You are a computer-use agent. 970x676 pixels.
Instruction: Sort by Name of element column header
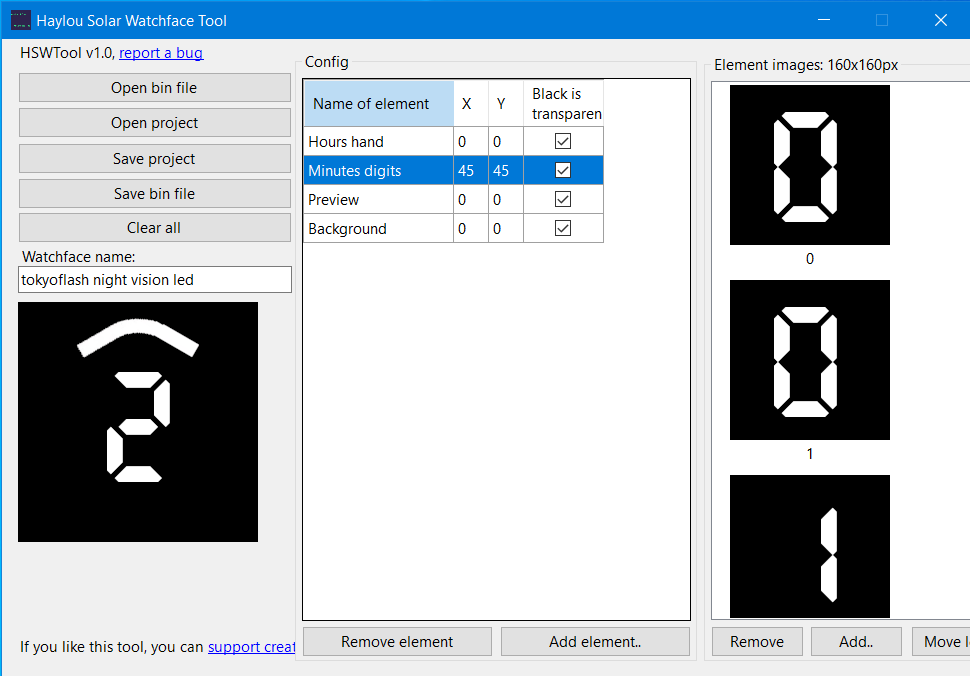(379, 103)
